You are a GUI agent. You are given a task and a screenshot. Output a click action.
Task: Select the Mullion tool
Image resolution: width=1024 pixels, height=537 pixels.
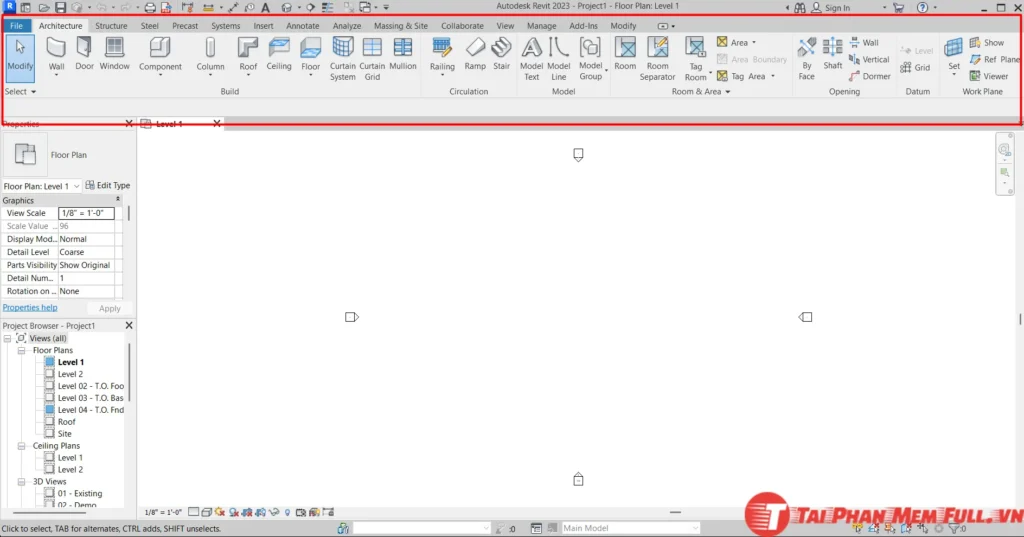402,54
